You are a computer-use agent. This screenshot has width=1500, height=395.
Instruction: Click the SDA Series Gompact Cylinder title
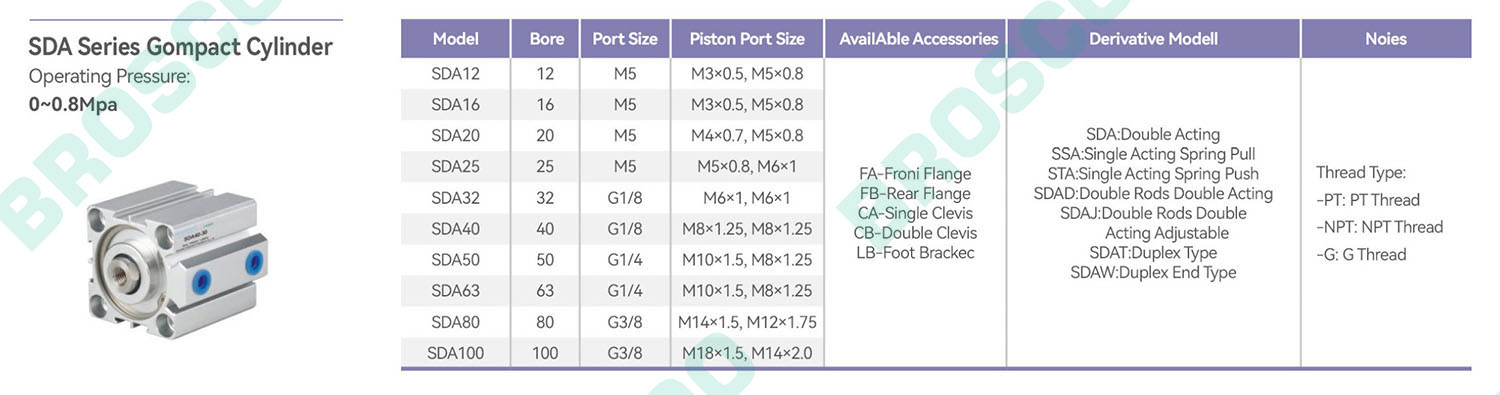(x=180, y=47)
